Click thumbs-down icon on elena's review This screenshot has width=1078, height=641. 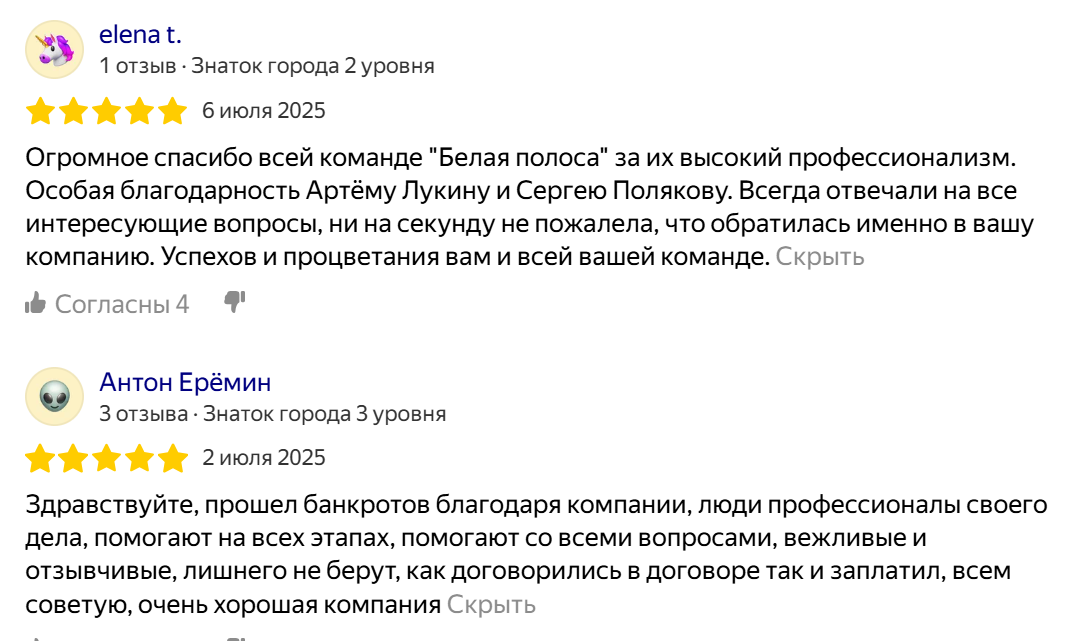(235, 302)
